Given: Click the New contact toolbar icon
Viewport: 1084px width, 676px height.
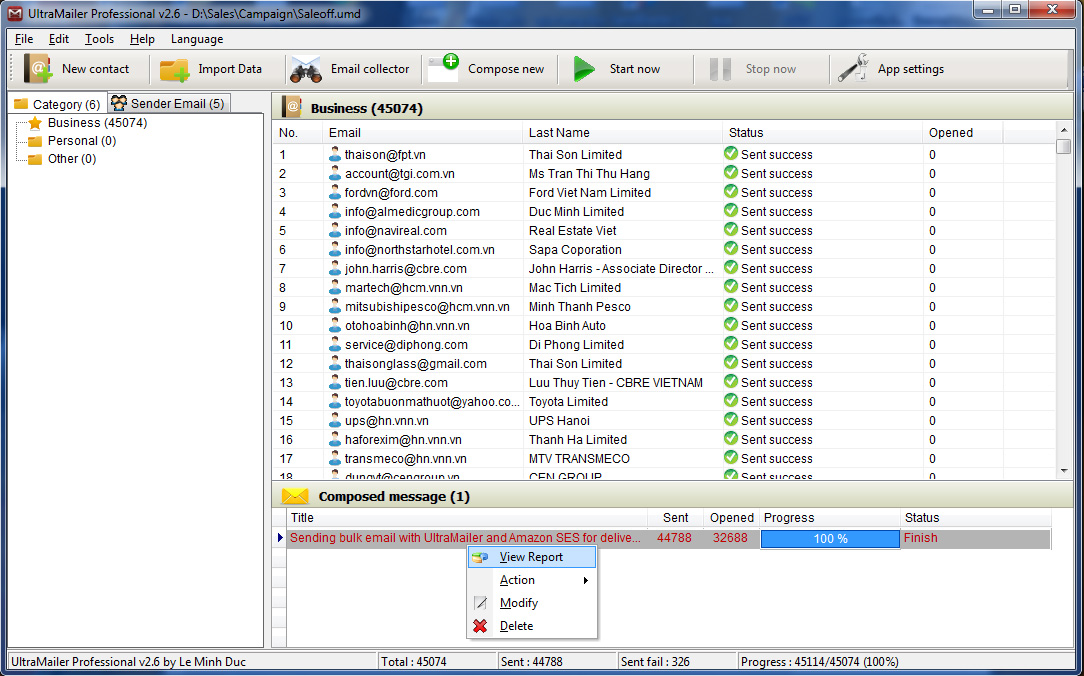Looking at the screenshot, I should pyautogui.click(x=39, y=69).
